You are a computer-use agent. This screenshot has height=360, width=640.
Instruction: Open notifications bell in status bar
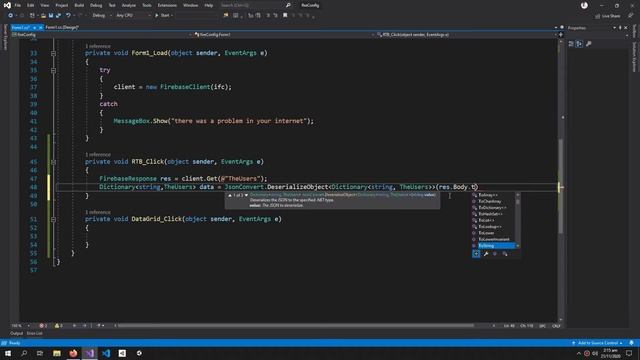tap(631, 343)
